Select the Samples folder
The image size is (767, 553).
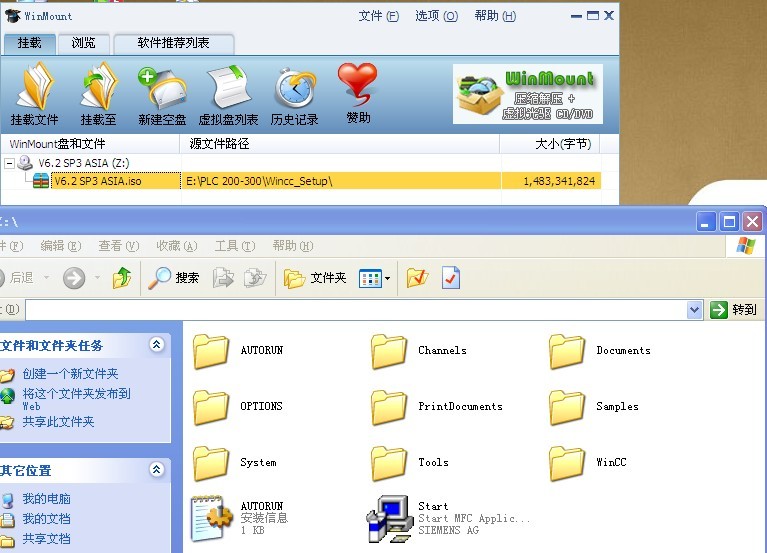click(593, 406)
